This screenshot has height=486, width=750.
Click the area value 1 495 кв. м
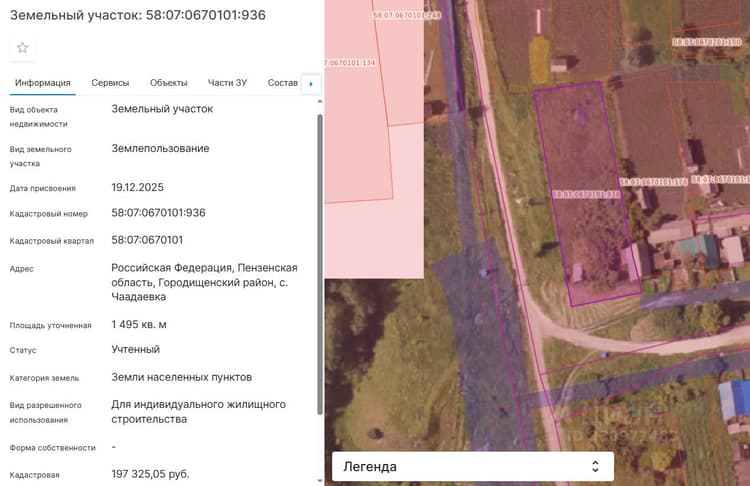pos(139,325)
